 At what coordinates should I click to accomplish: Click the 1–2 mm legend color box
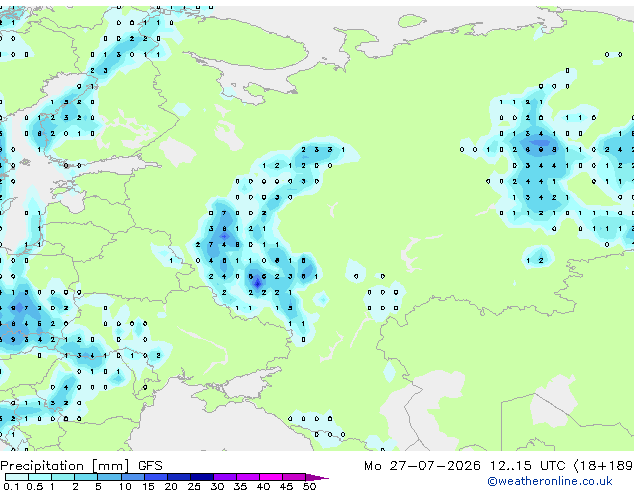[63, 477]
